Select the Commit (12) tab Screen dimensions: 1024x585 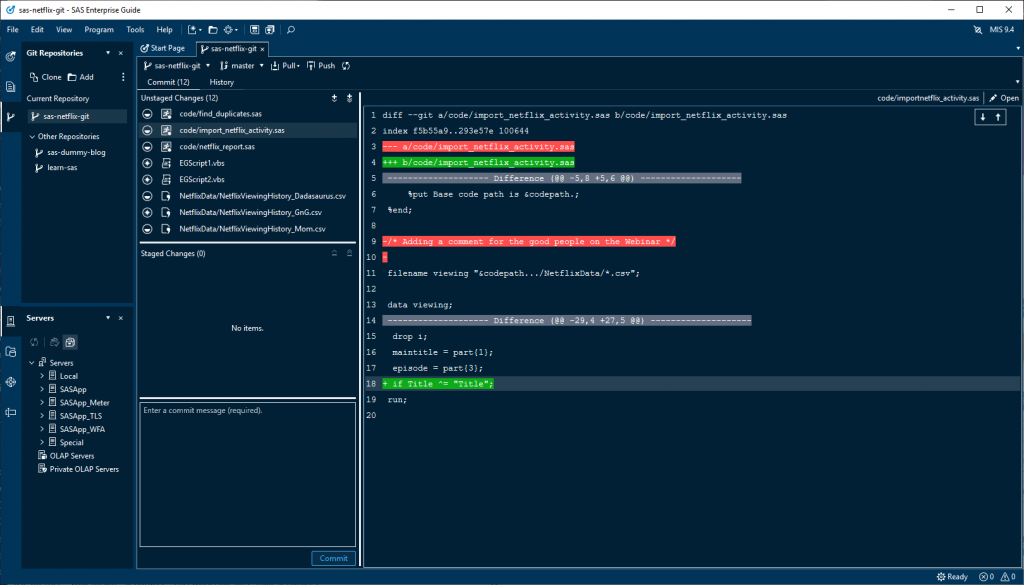tap(168, 82)
